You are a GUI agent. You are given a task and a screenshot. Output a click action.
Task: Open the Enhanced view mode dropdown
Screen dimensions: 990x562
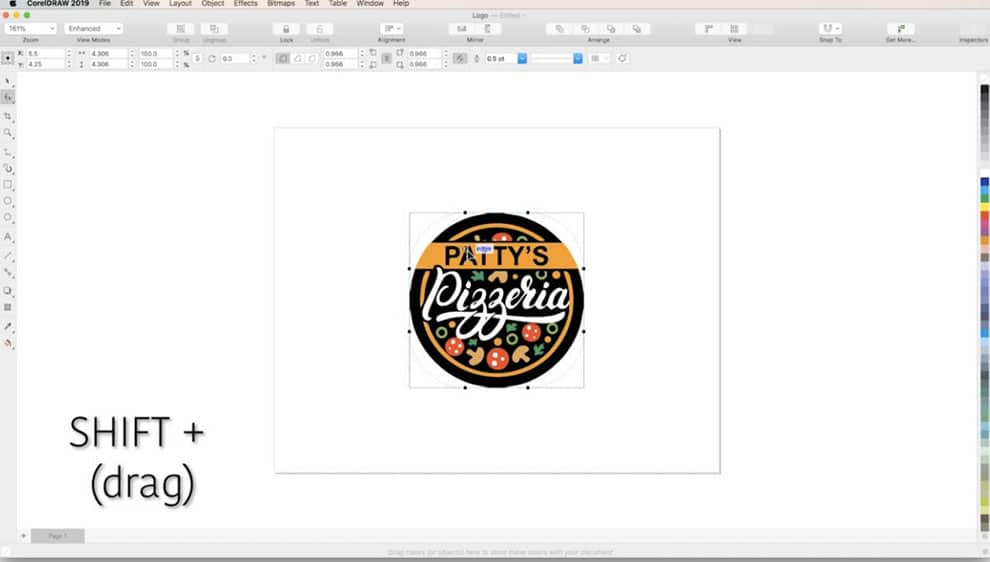(93, 28)
